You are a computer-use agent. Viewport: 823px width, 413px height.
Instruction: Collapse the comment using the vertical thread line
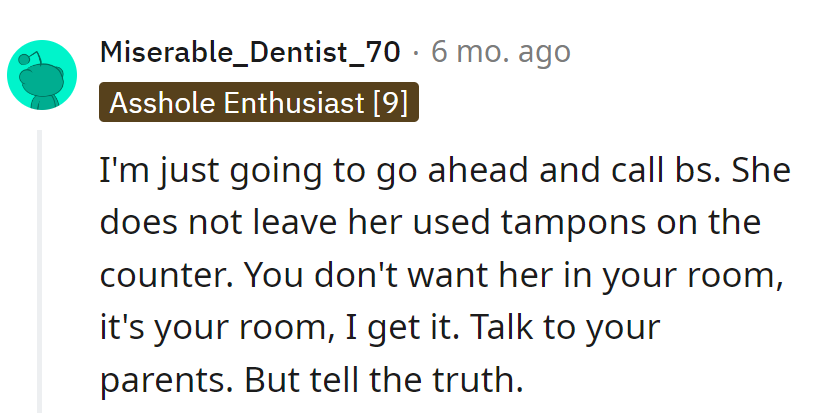(x=39, y=270)
